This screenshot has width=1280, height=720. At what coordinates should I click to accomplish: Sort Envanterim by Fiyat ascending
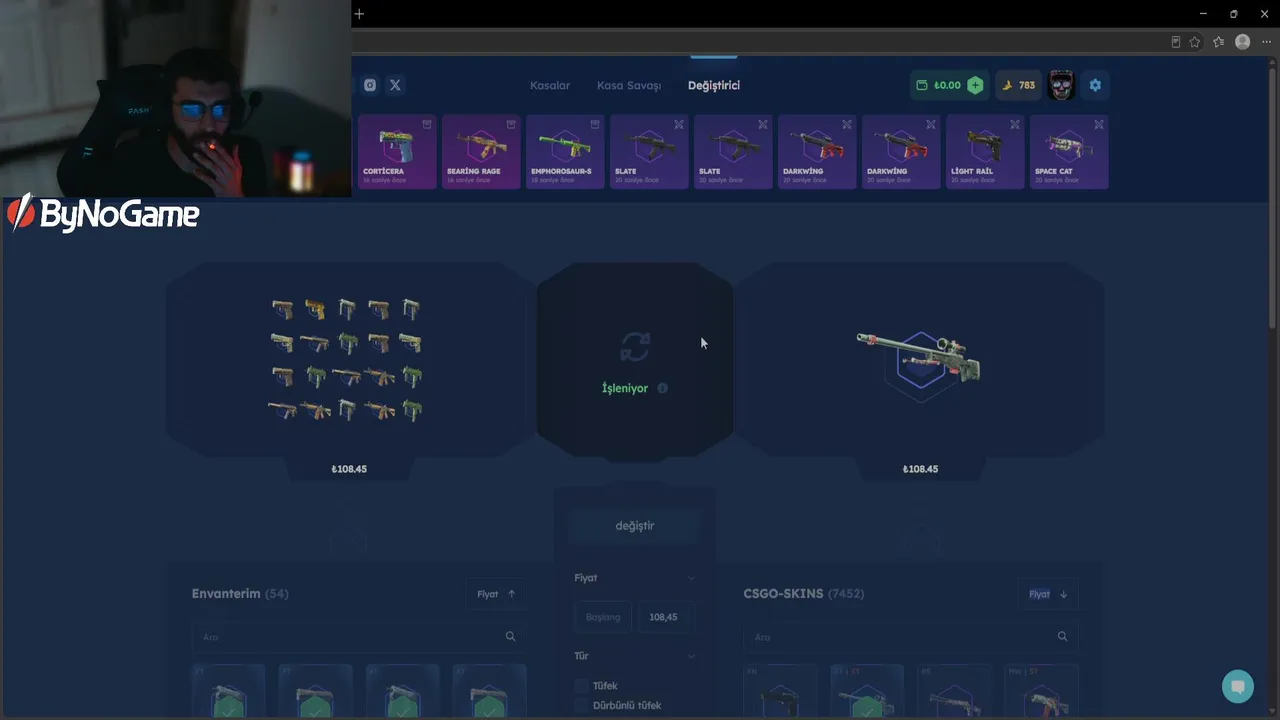pyautogui.click(x=496, y=594)
